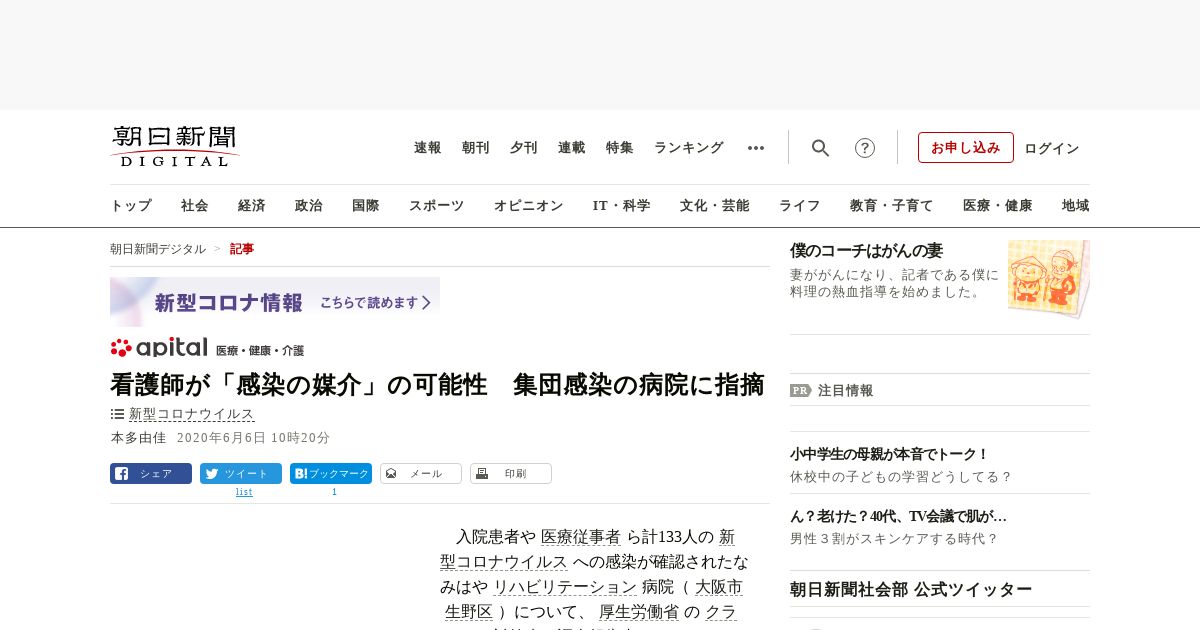Screen dimensions: 1200x630
Task: Expand the three-dots more menu
Action: tap(756, 148)
